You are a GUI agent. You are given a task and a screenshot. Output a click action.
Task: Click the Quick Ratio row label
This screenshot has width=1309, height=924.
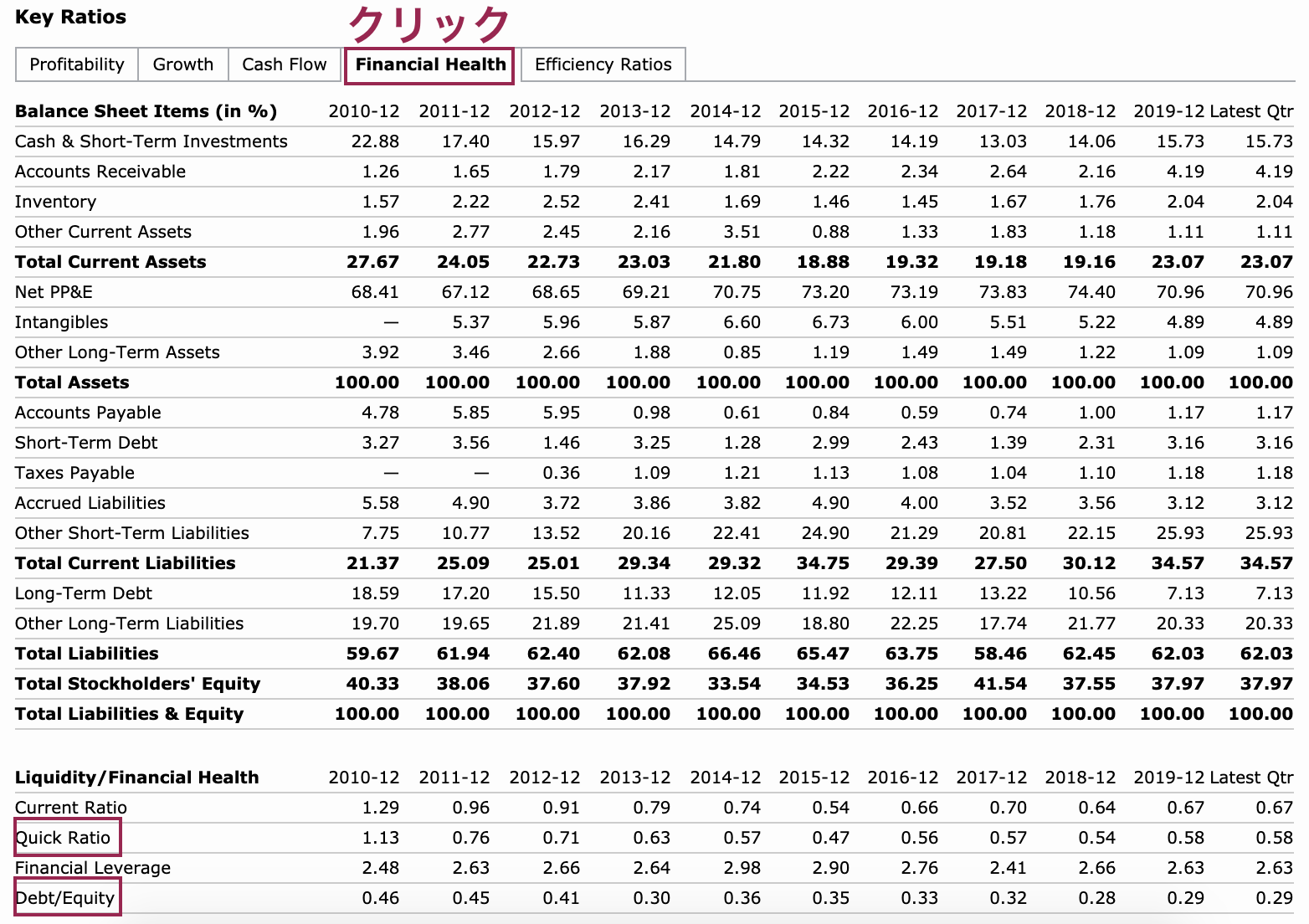pyautogui.click(x=64, y=838)
